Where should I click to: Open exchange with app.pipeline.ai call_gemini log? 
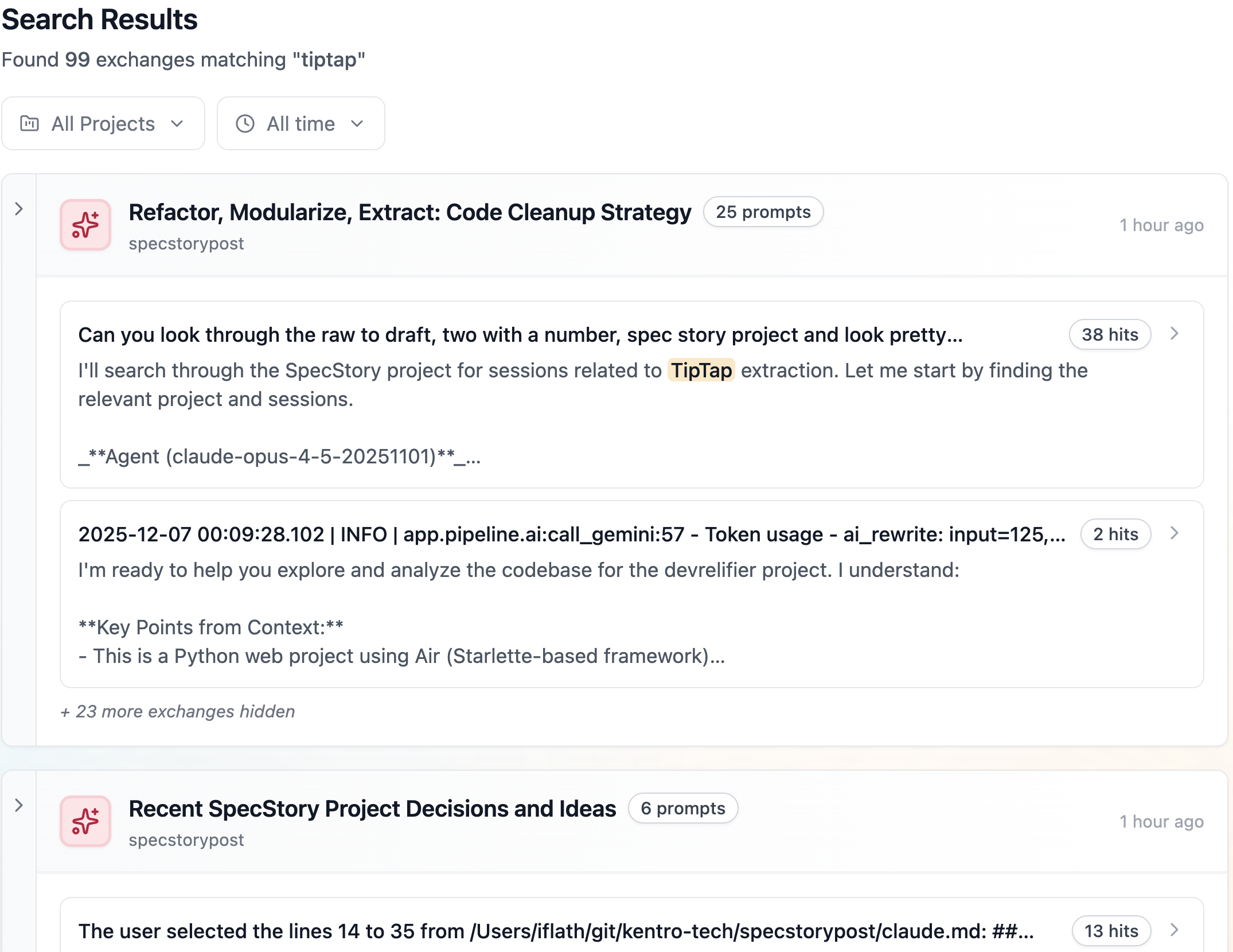(571, 534)
